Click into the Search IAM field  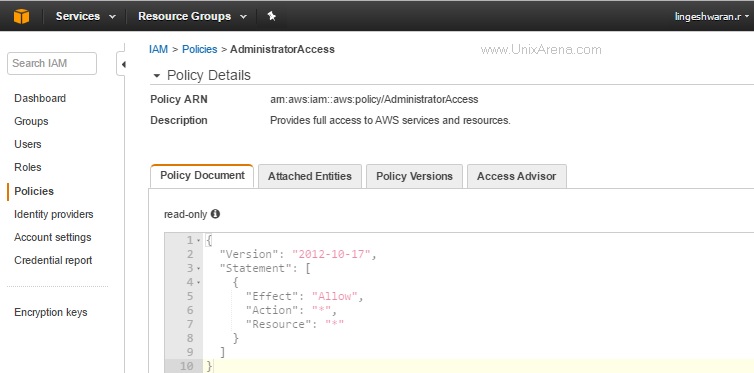[x=52, y=63]
